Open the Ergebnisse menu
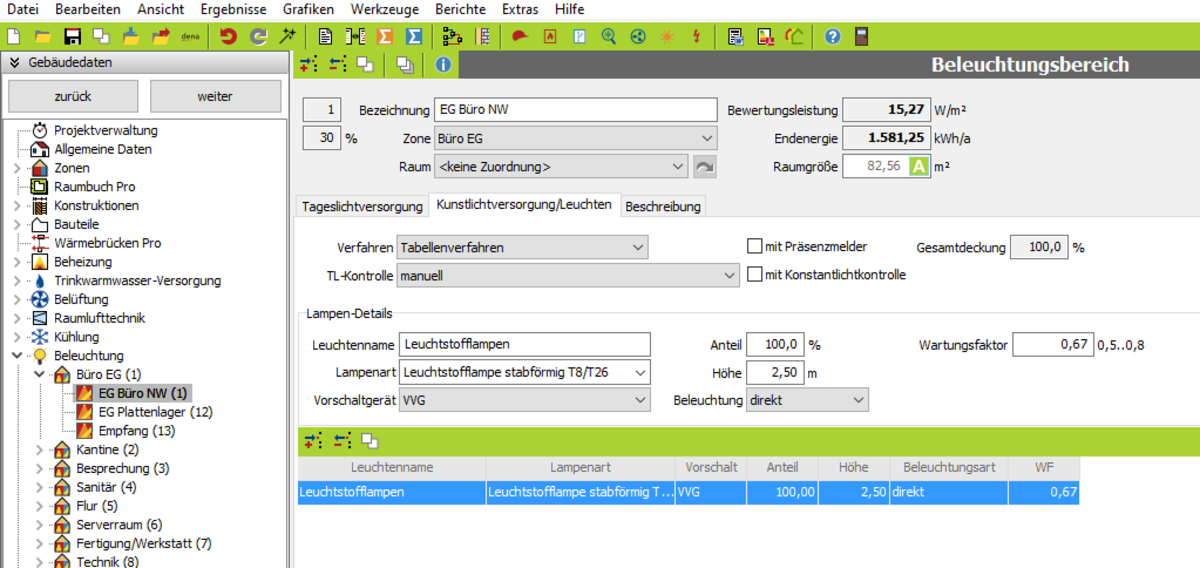The image size is (1200, 568). pos(233,9)
